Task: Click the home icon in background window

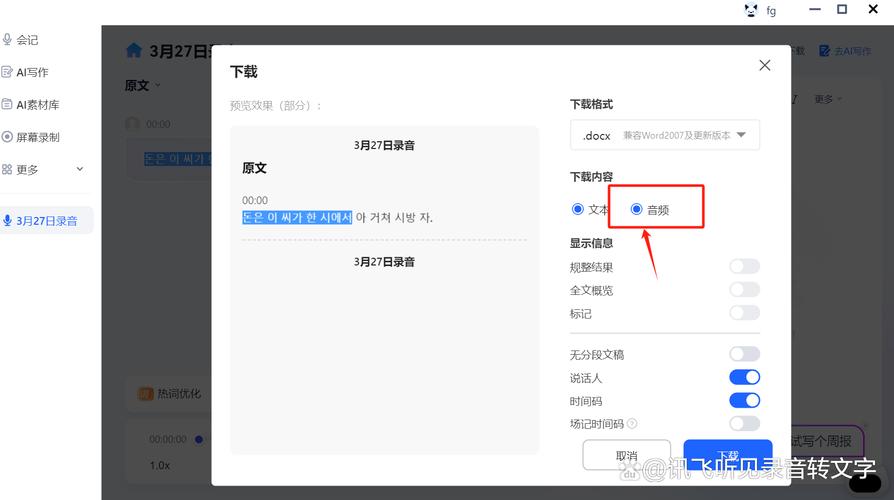Action: [133, 51]
